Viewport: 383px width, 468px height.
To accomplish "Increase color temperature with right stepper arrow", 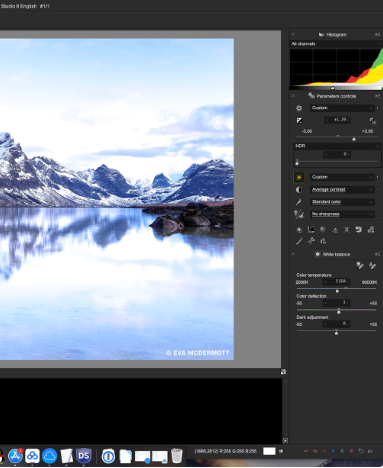I will tap(348, 282).
